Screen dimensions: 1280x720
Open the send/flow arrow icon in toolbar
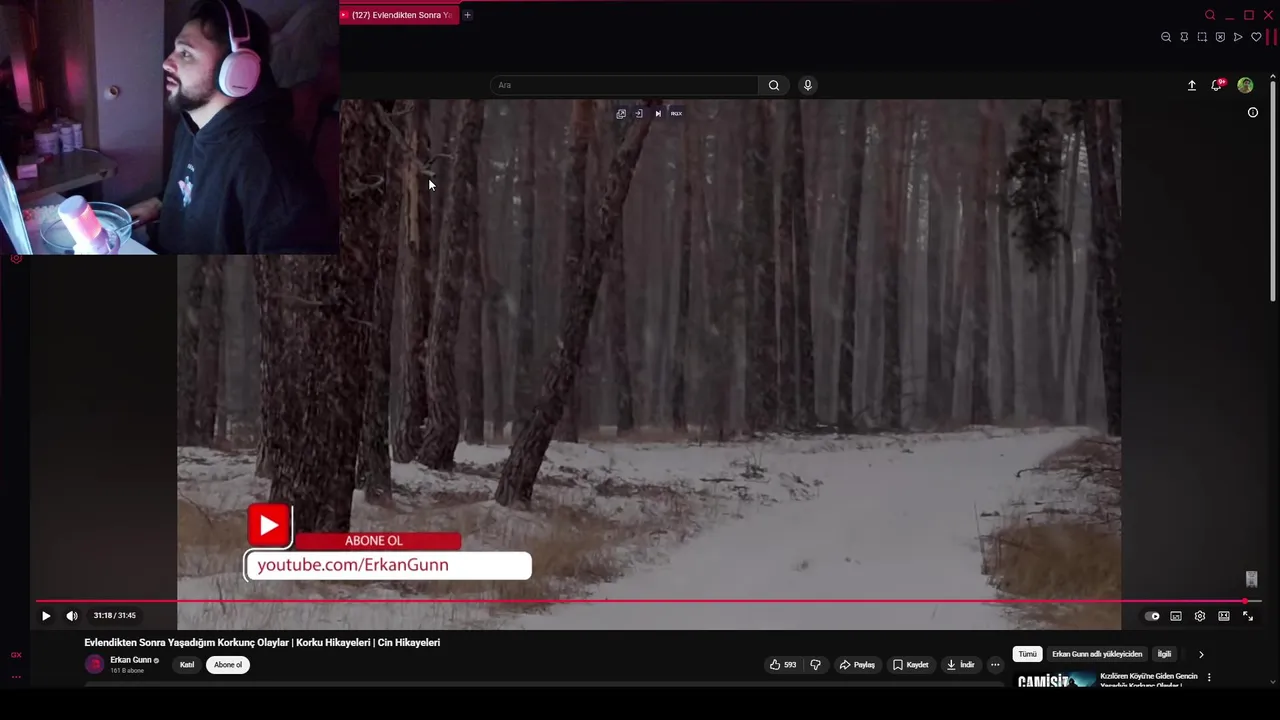click(1238, 37)
